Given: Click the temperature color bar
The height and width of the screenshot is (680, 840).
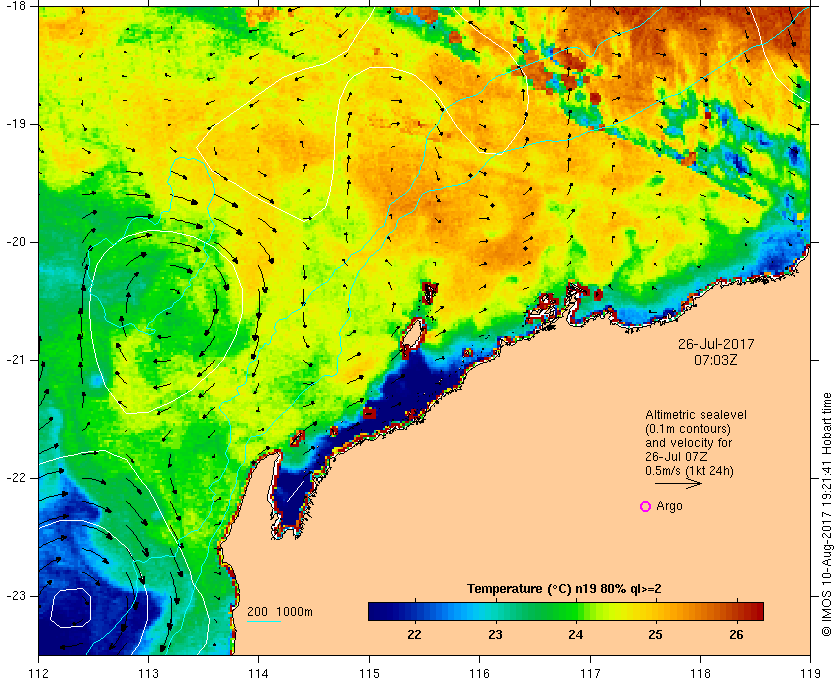Looking at the screenshot, I should tap(566, 611).
